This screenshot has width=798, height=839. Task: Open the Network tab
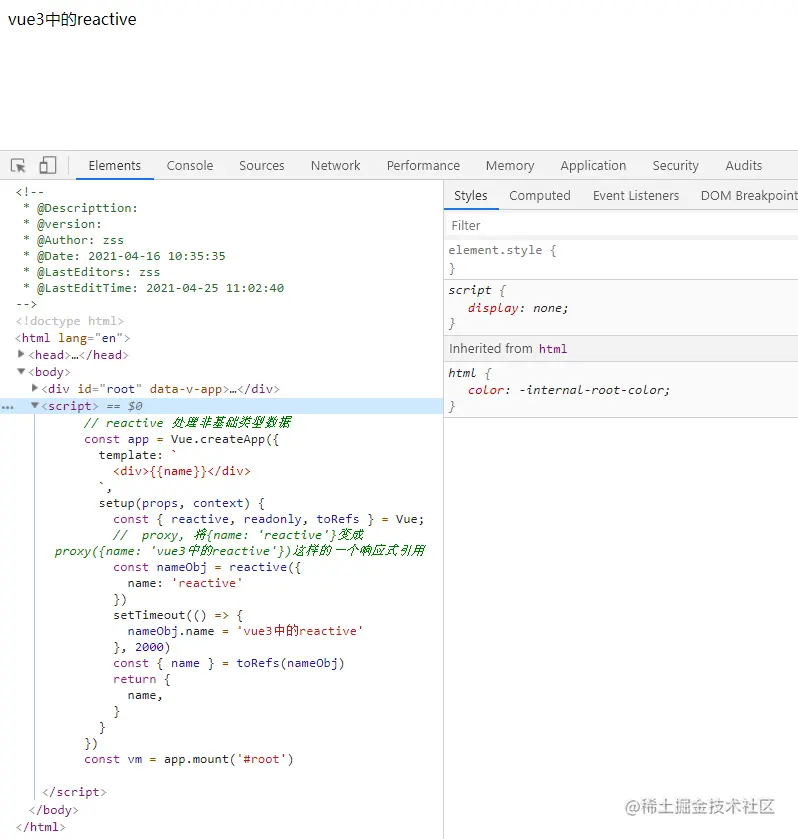336,166
